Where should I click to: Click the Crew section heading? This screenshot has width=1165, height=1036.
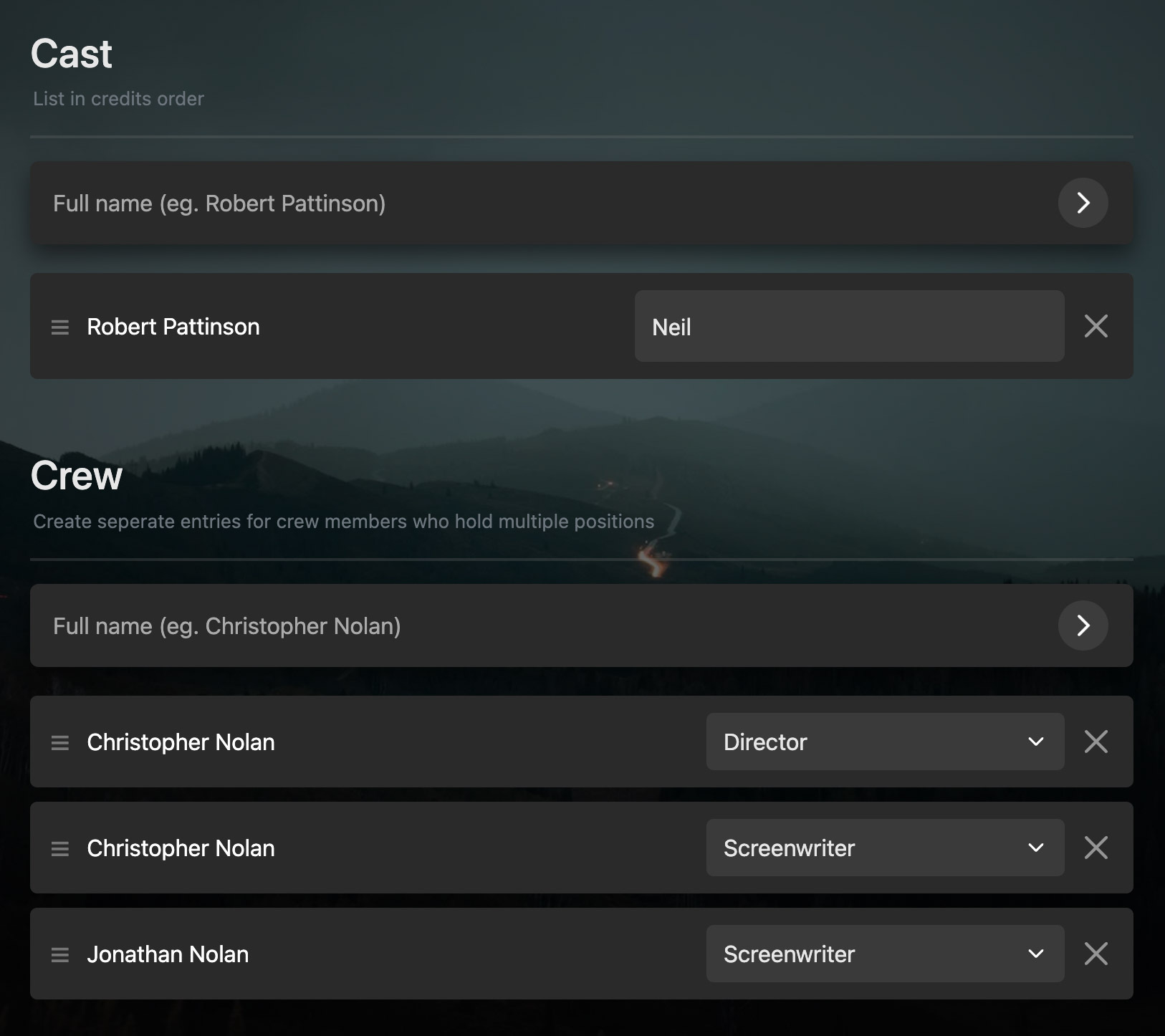click(x=77, y=476)
